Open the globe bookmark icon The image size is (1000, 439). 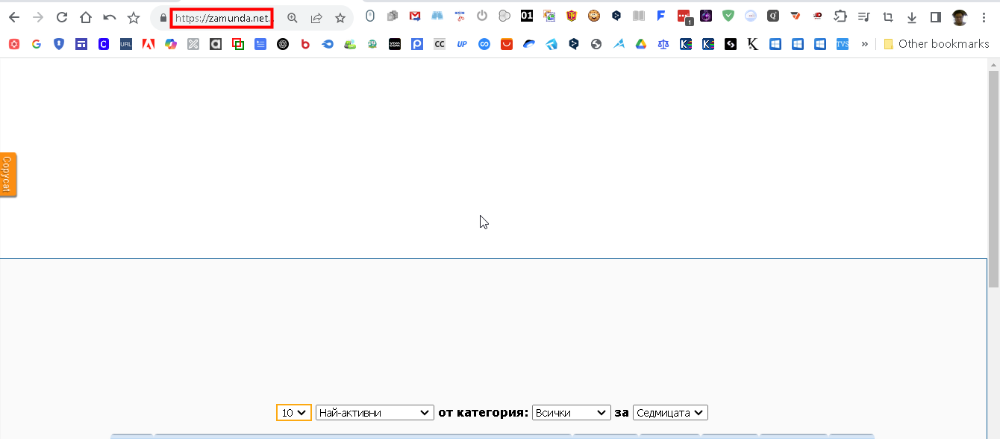coord(596,44)
